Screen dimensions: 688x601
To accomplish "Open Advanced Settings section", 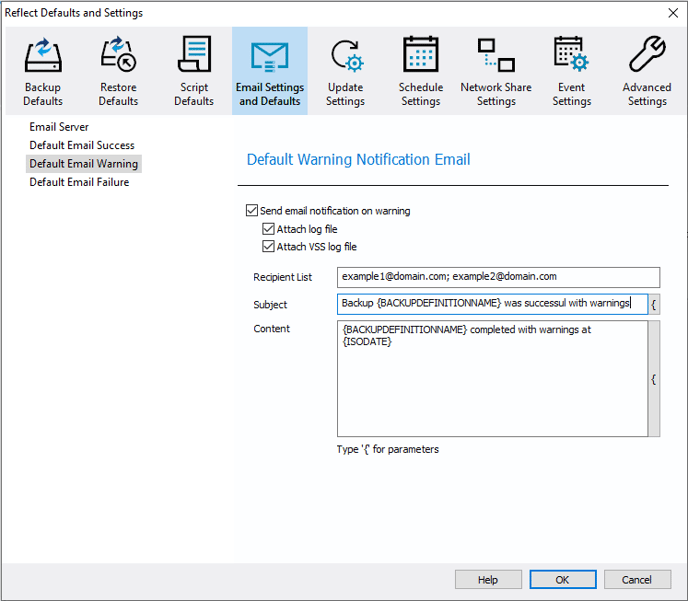I will point(647,71).
